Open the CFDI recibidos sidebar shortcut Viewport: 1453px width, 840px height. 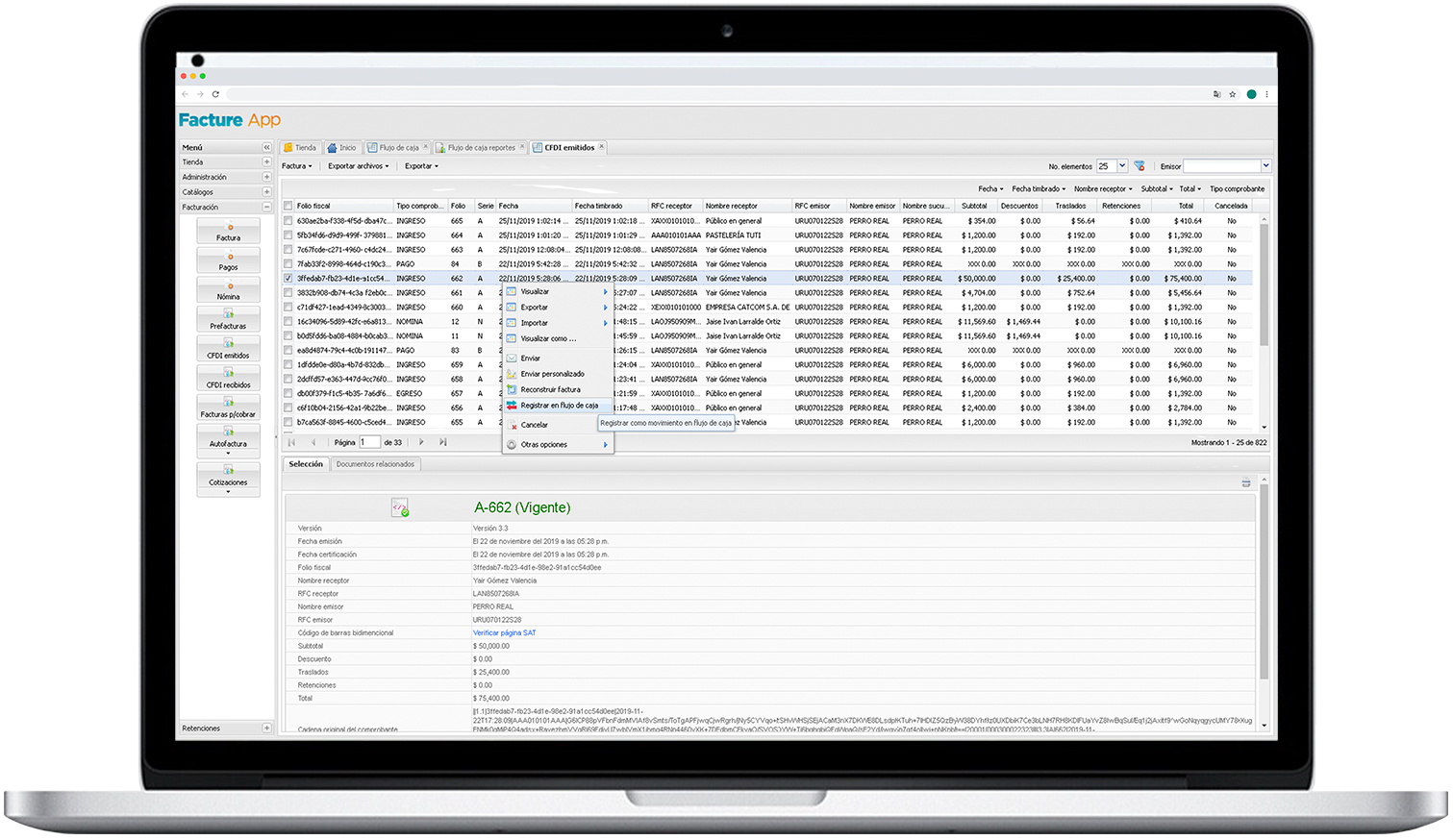[228, 379]
